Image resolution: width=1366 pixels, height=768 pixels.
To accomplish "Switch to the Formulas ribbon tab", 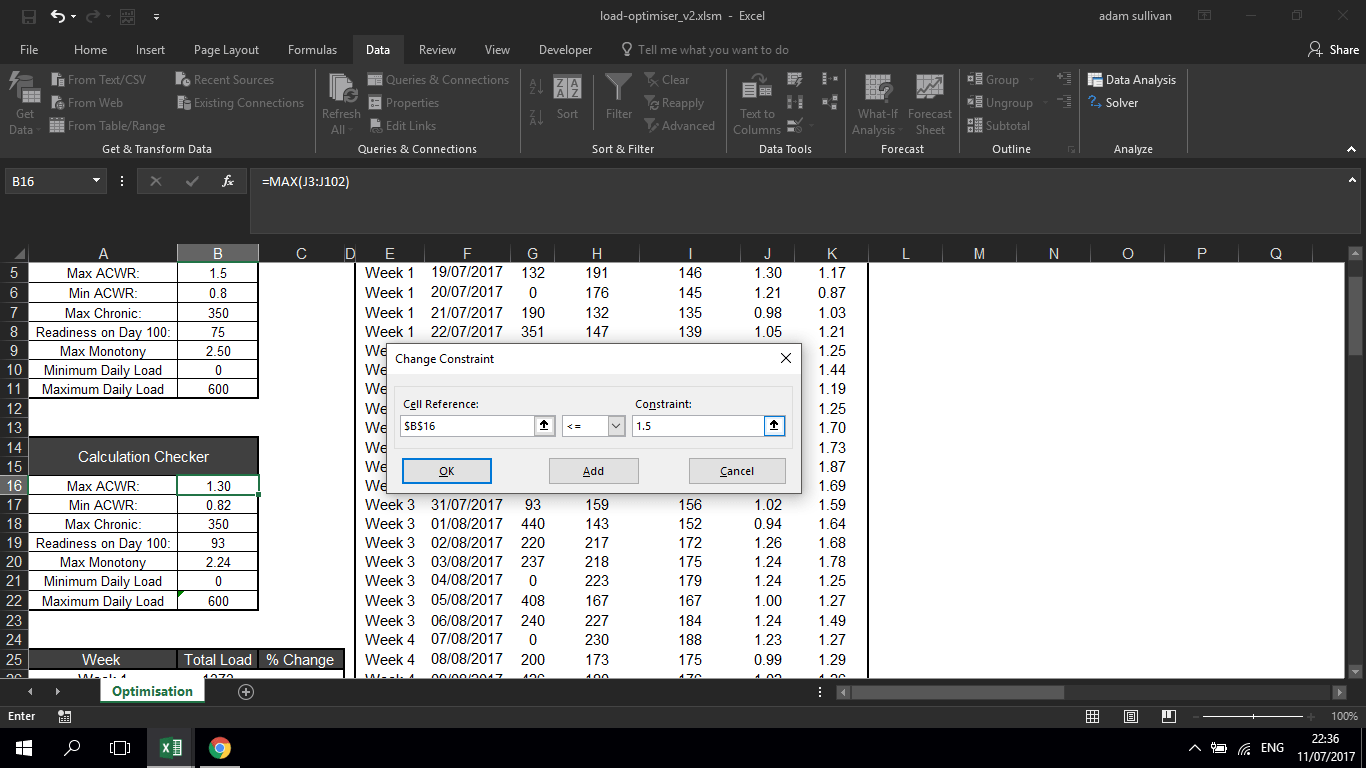I will click(x=312, y=49).
